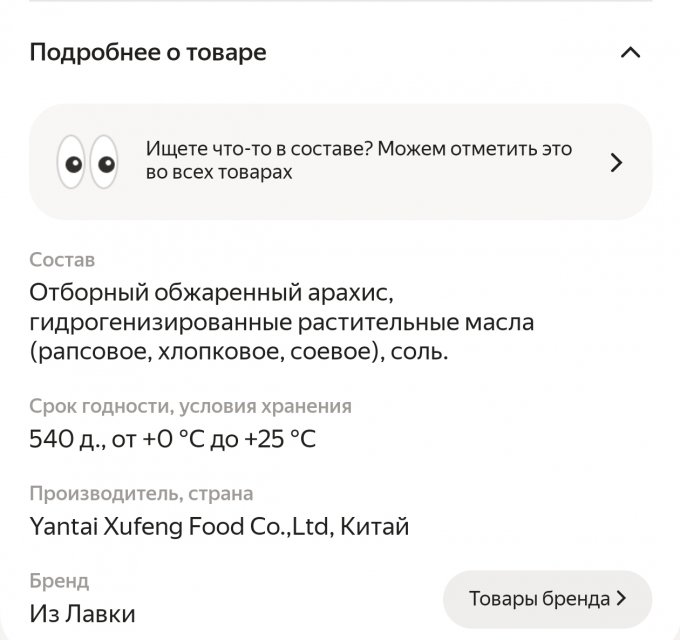Click the googly eyes icon
Viewport: 680px width, 640px height.
(x=88, y=162)
